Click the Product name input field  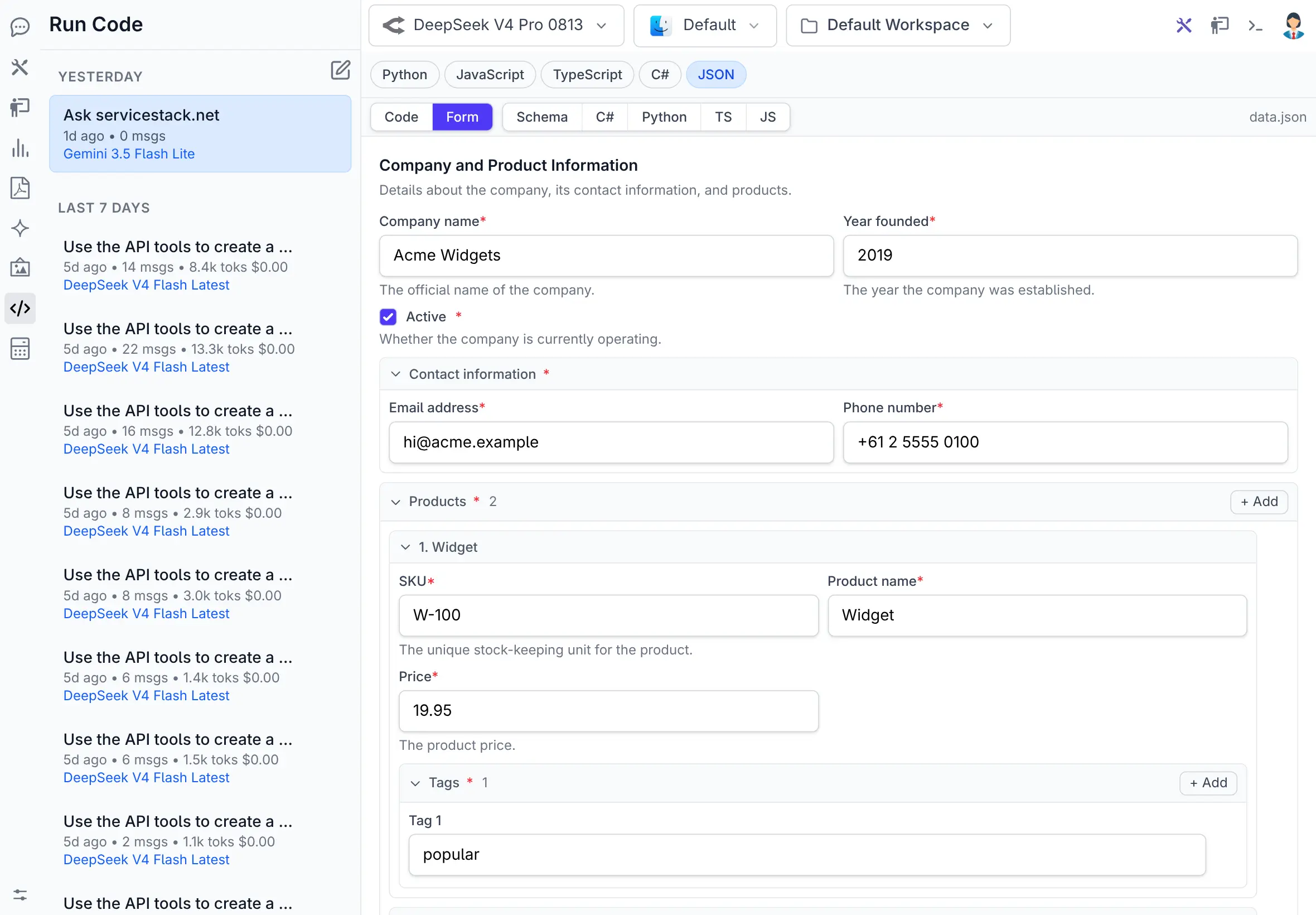(1037, 616)
